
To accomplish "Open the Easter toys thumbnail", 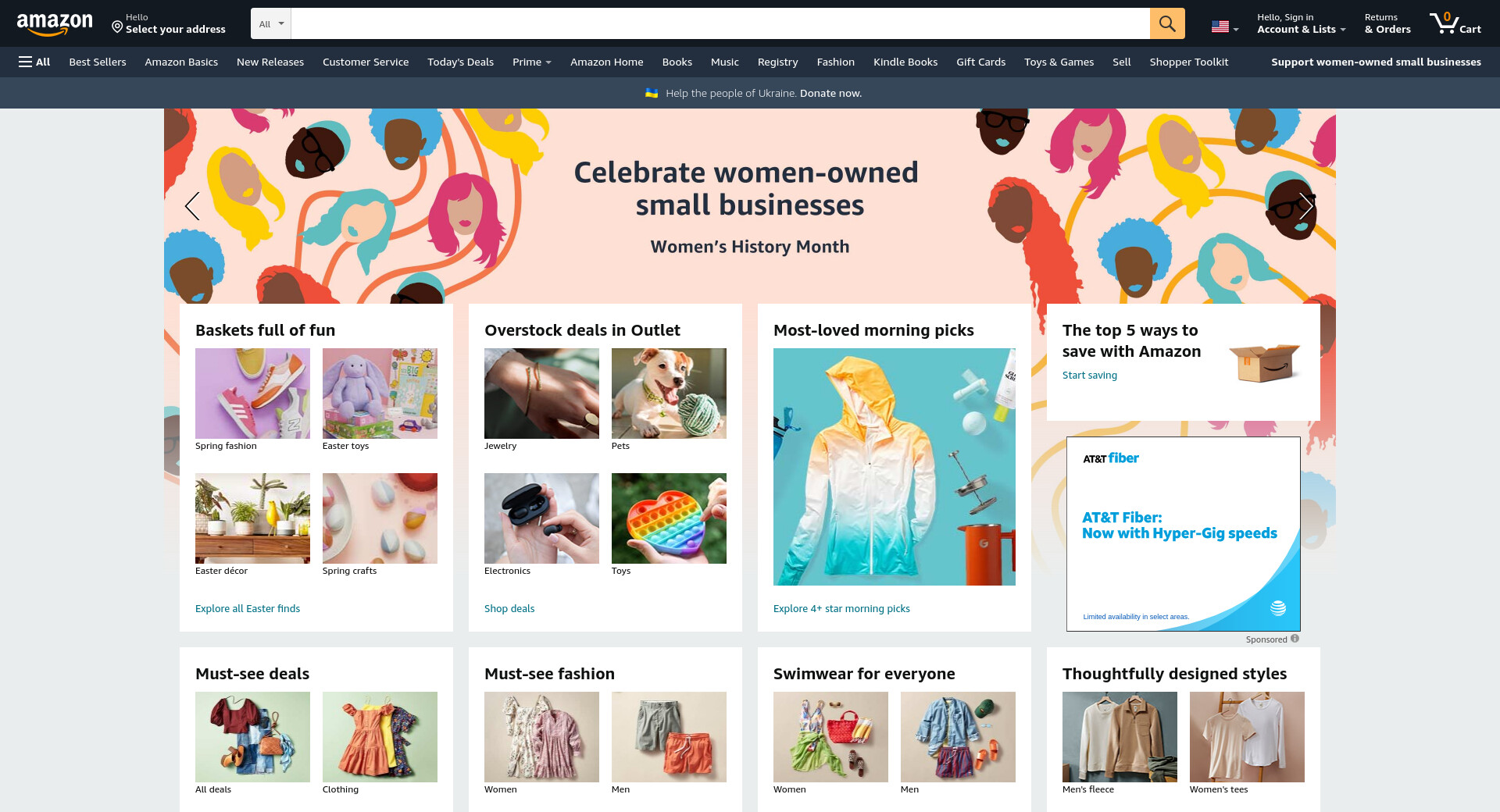I will pyautogui.click(x=380, y=394).
